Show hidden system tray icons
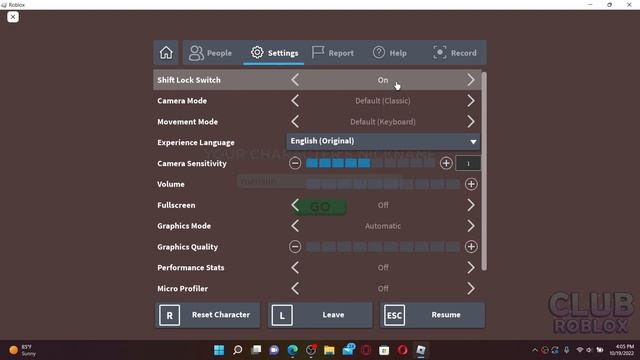This screenshot has width=640, height=360. click(x=534, y=350)
